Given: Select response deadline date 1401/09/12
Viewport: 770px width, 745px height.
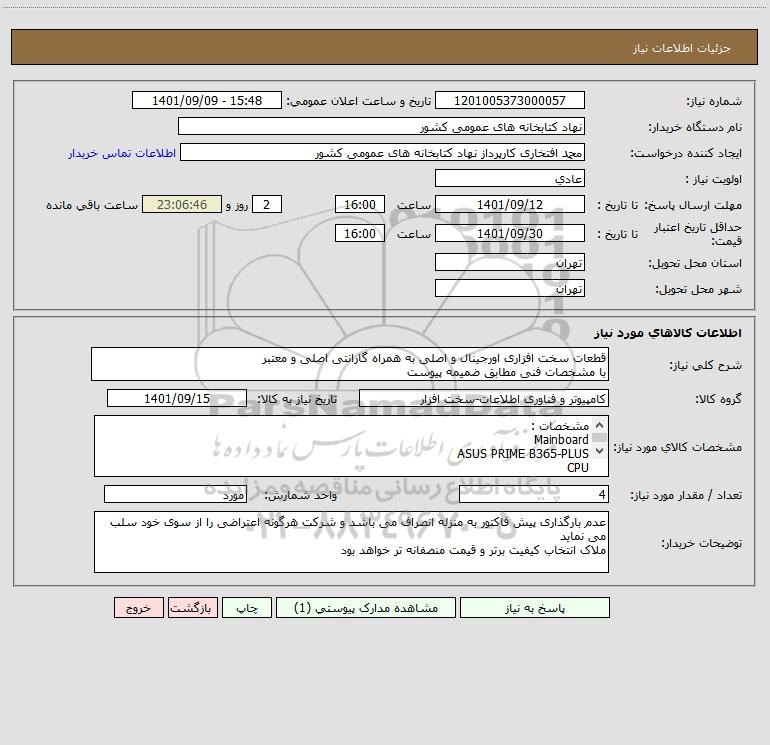Looking at the screenshot, I should point(510,205).
